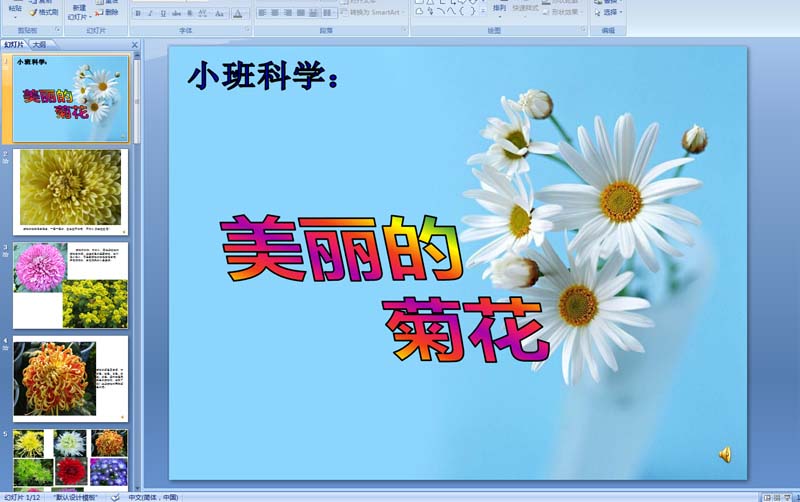This screenshot has height=502, width=800.
Task: Open the Columns dropdown
Action: pyautogui.click(x=328, y=12)
